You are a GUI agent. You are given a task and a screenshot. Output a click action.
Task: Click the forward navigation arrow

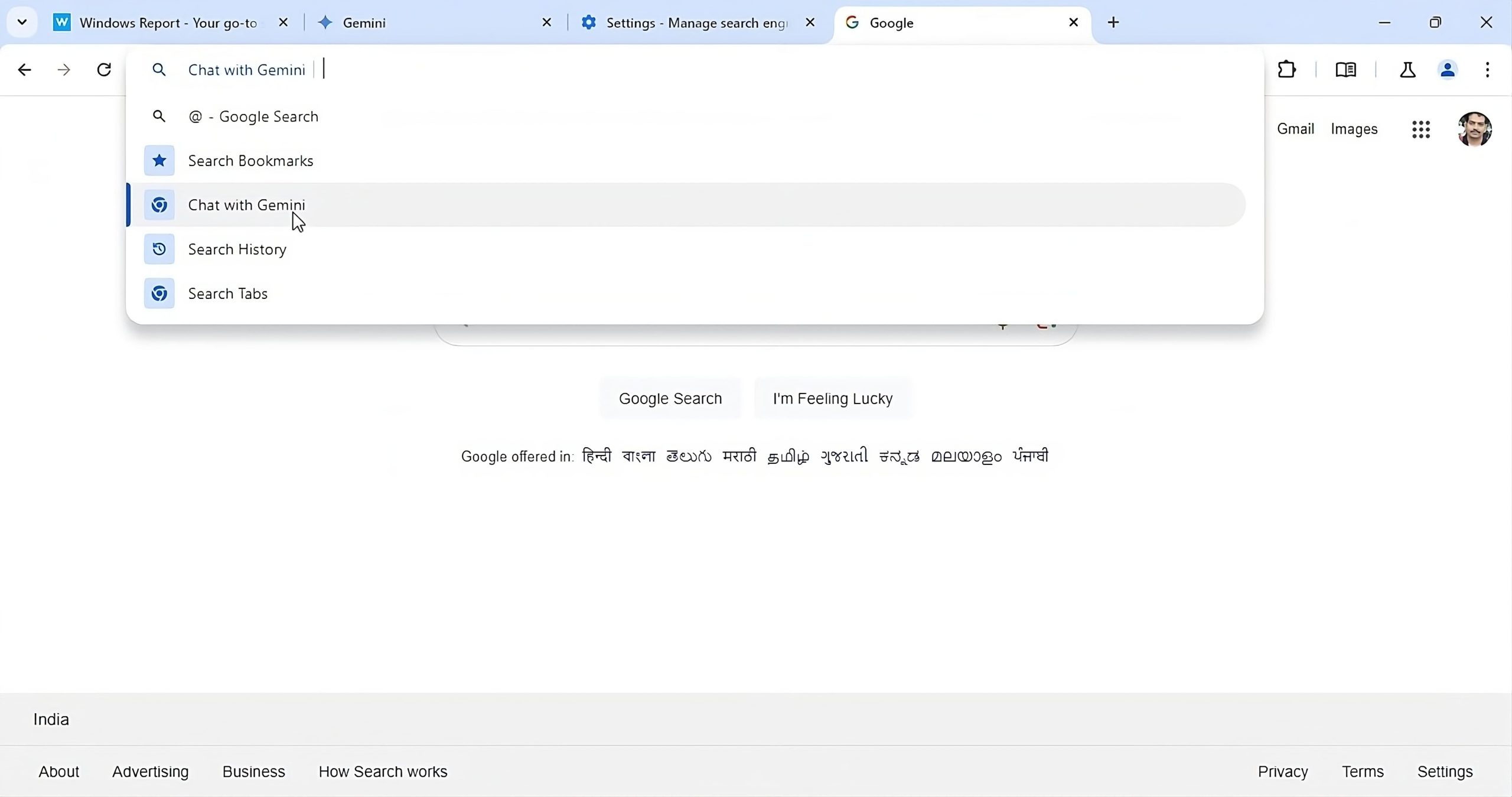click(64, 70)
